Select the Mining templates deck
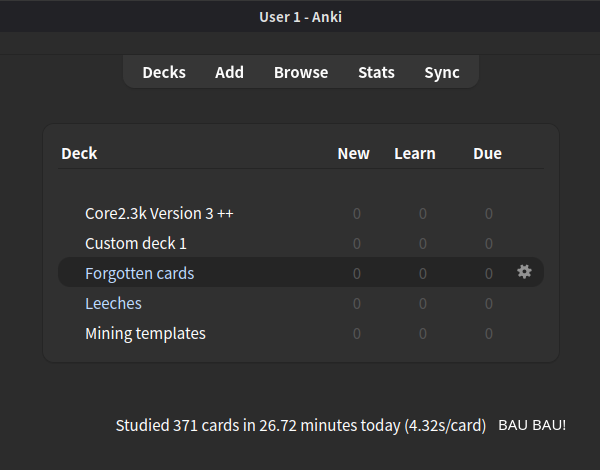 click(145, 333)
